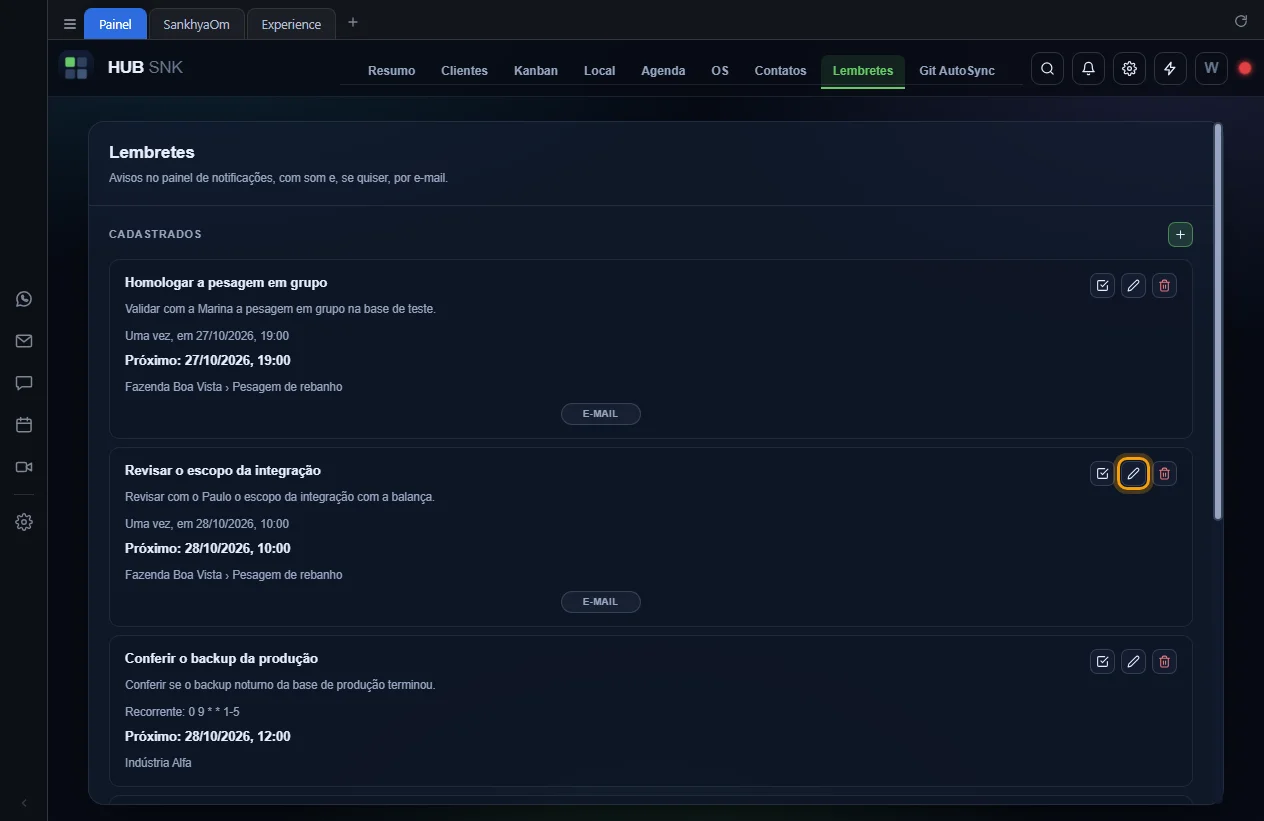1264x821 pixels.
Task: Open the search magnifier in the header
Action: coord(1047,68)
